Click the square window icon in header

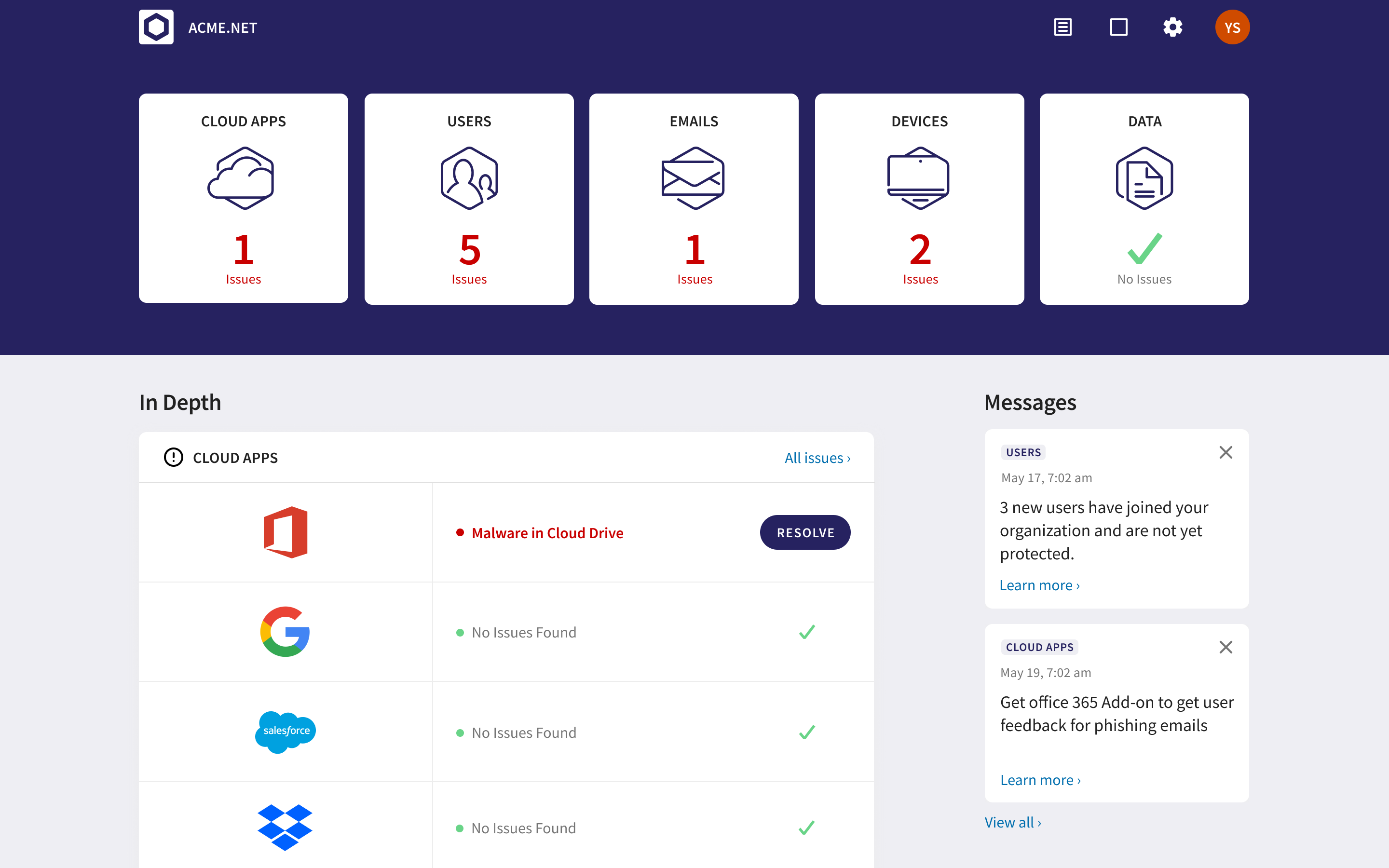(1118, 27)
